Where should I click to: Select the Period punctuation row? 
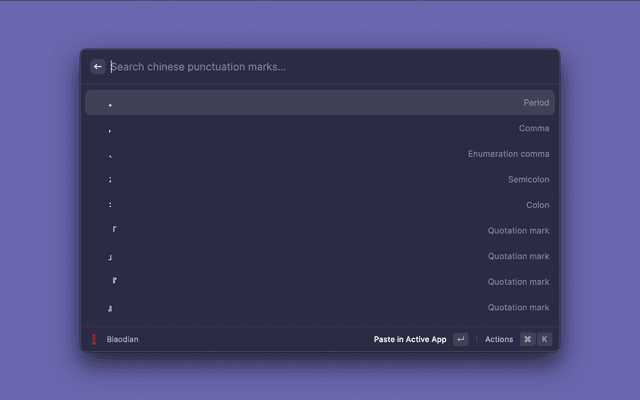coord(320,103)
